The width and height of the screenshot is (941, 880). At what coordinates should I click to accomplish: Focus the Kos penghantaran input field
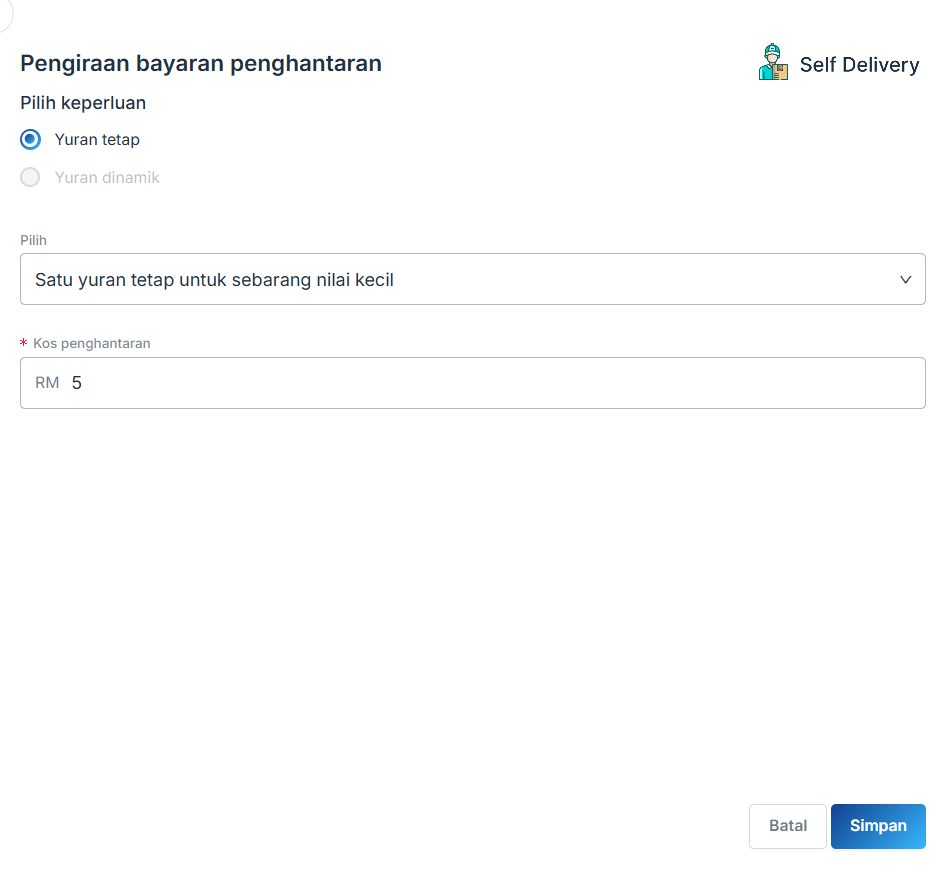(x=490, y=383)
